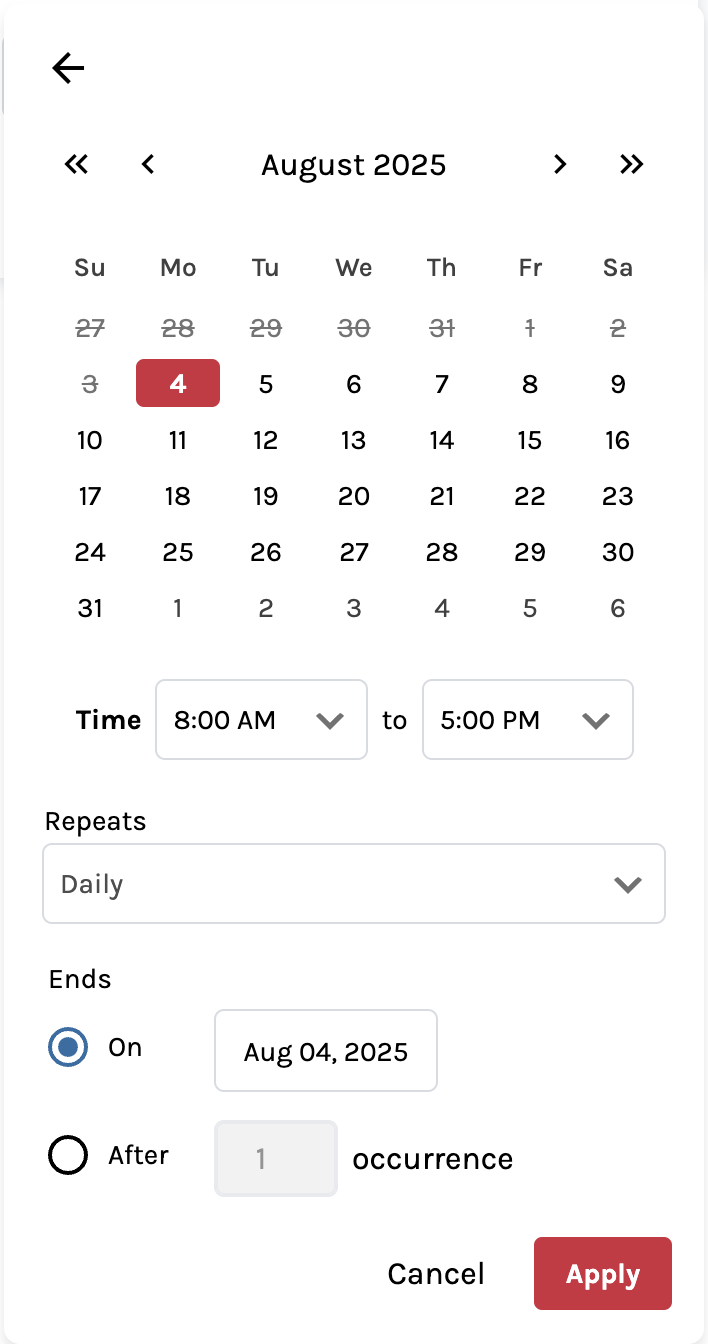Go to previous year with double chevron
The width and height of the screenshot is (708, 1344).
point(77,164)
